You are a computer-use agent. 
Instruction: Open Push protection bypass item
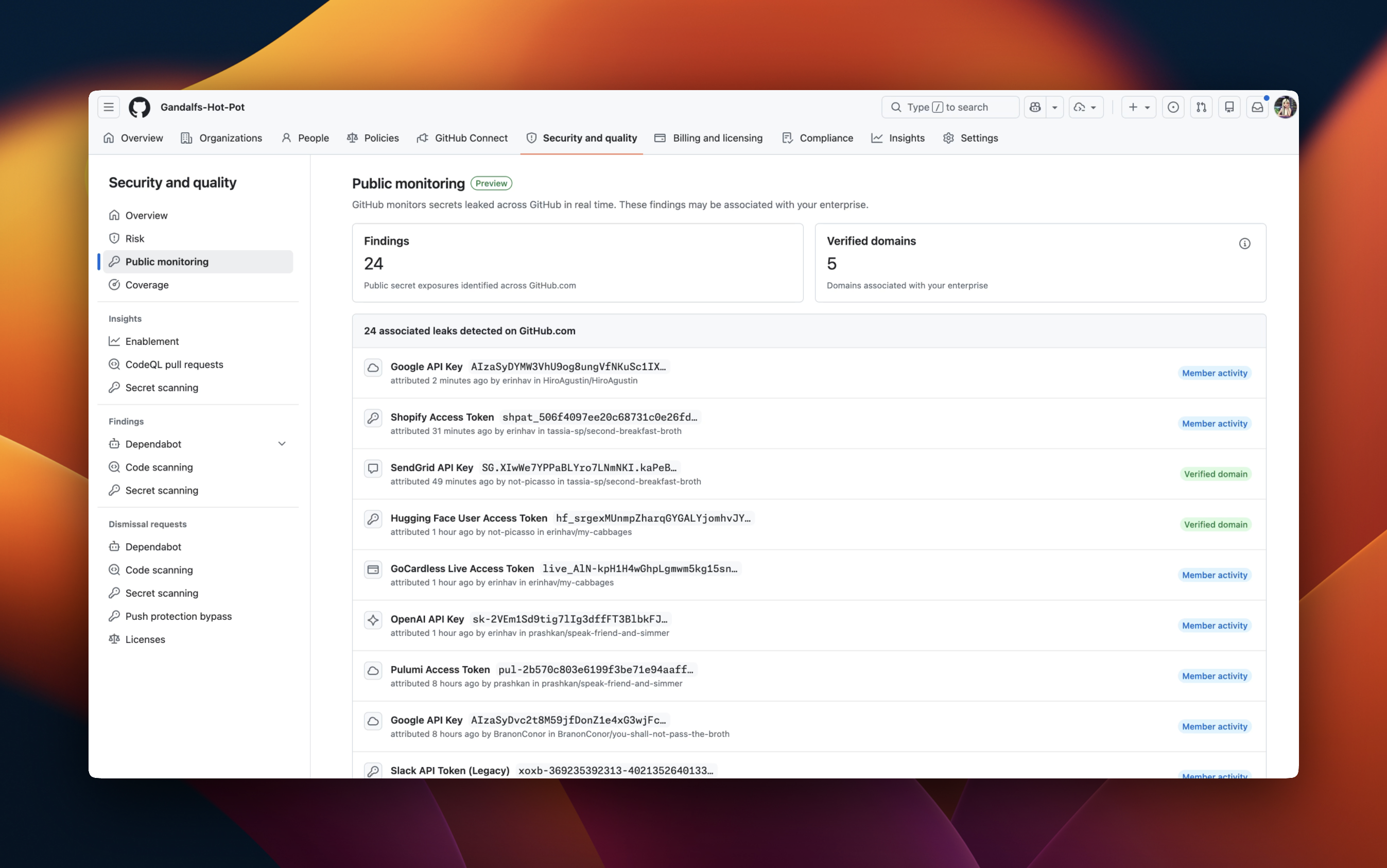pyautogui.click(x=198, y=617)
